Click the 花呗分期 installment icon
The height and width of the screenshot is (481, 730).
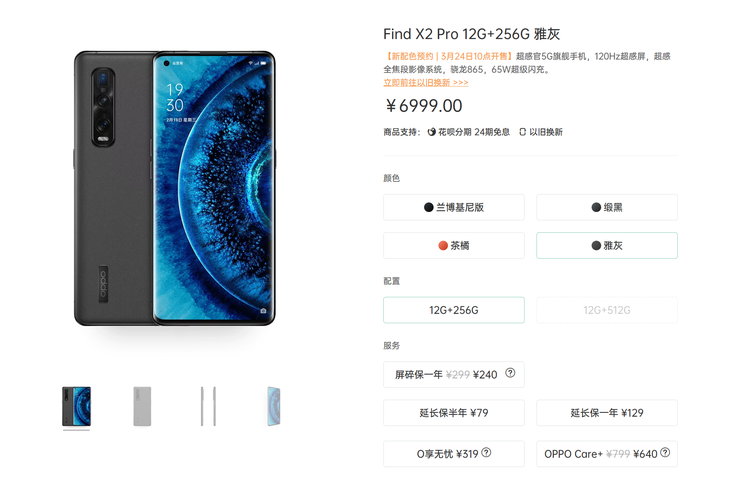coord(432,132)
